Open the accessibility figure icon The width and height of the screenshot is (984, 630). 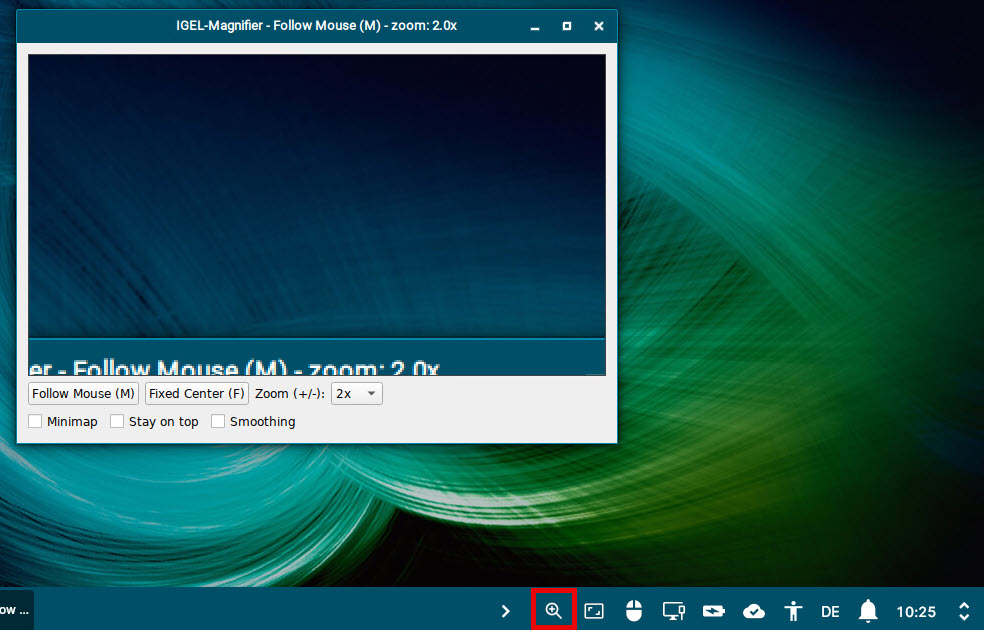click(x=794, y=611)
